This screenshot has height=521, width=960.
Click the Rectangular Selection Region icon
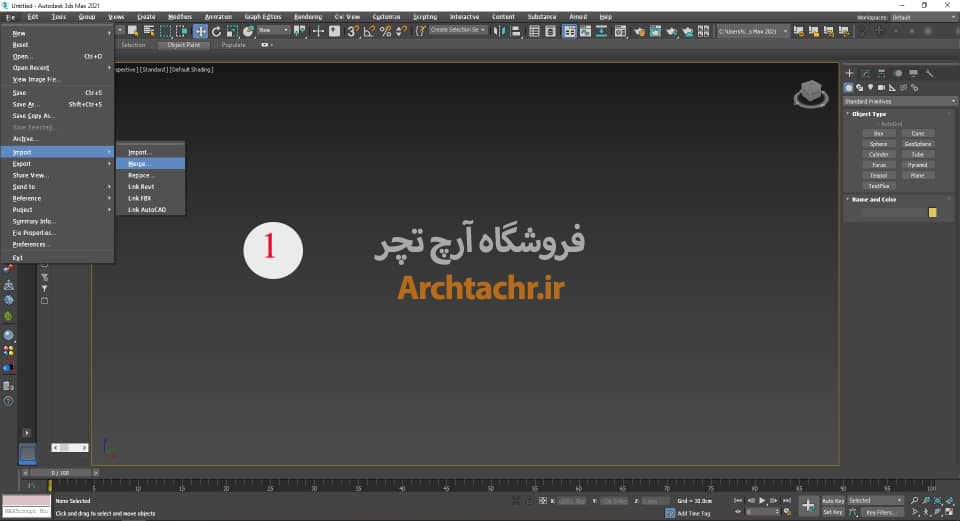165,31
